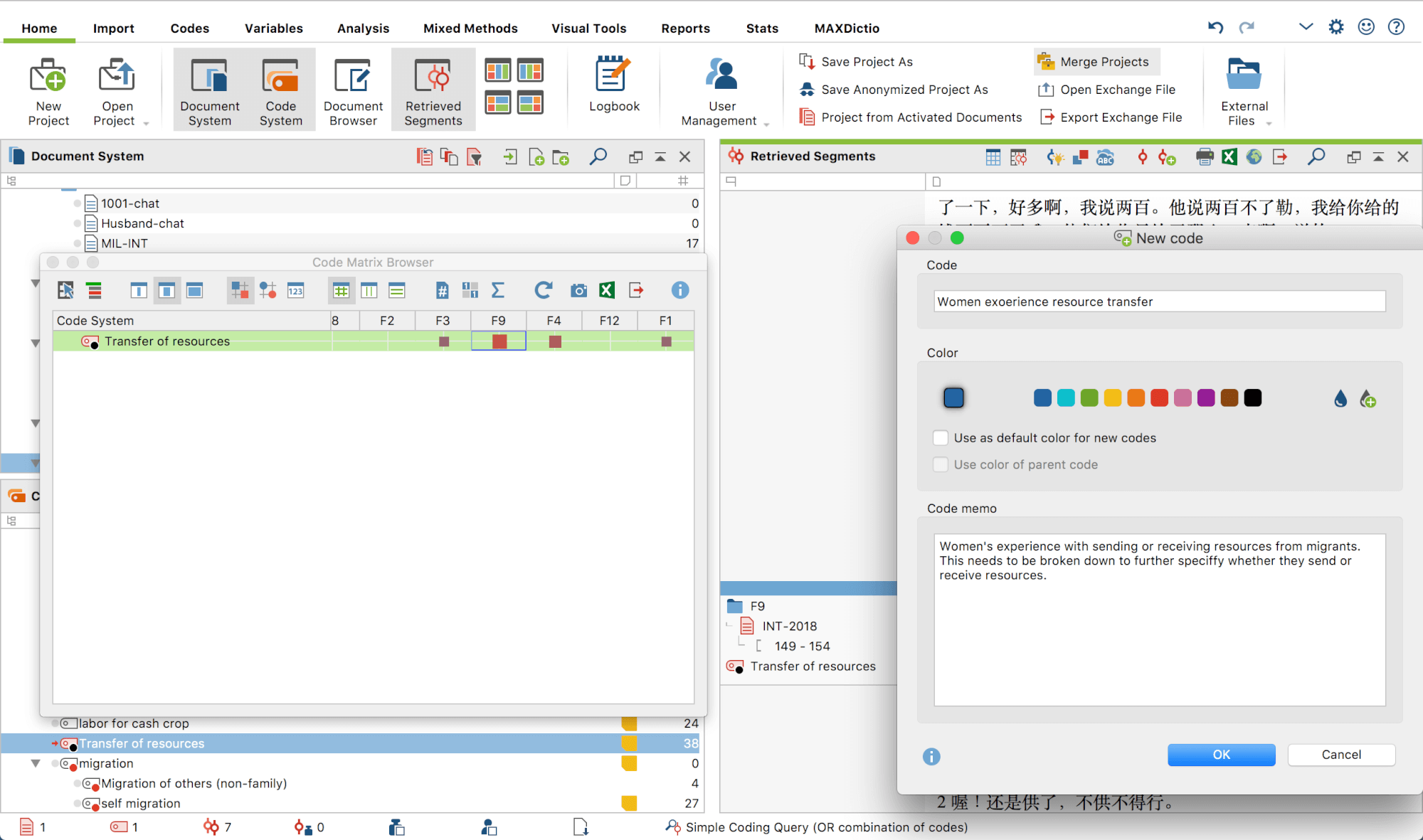Open the Mixed Methods tab
Screen dimensions: 1423x840
click(470, 28)
